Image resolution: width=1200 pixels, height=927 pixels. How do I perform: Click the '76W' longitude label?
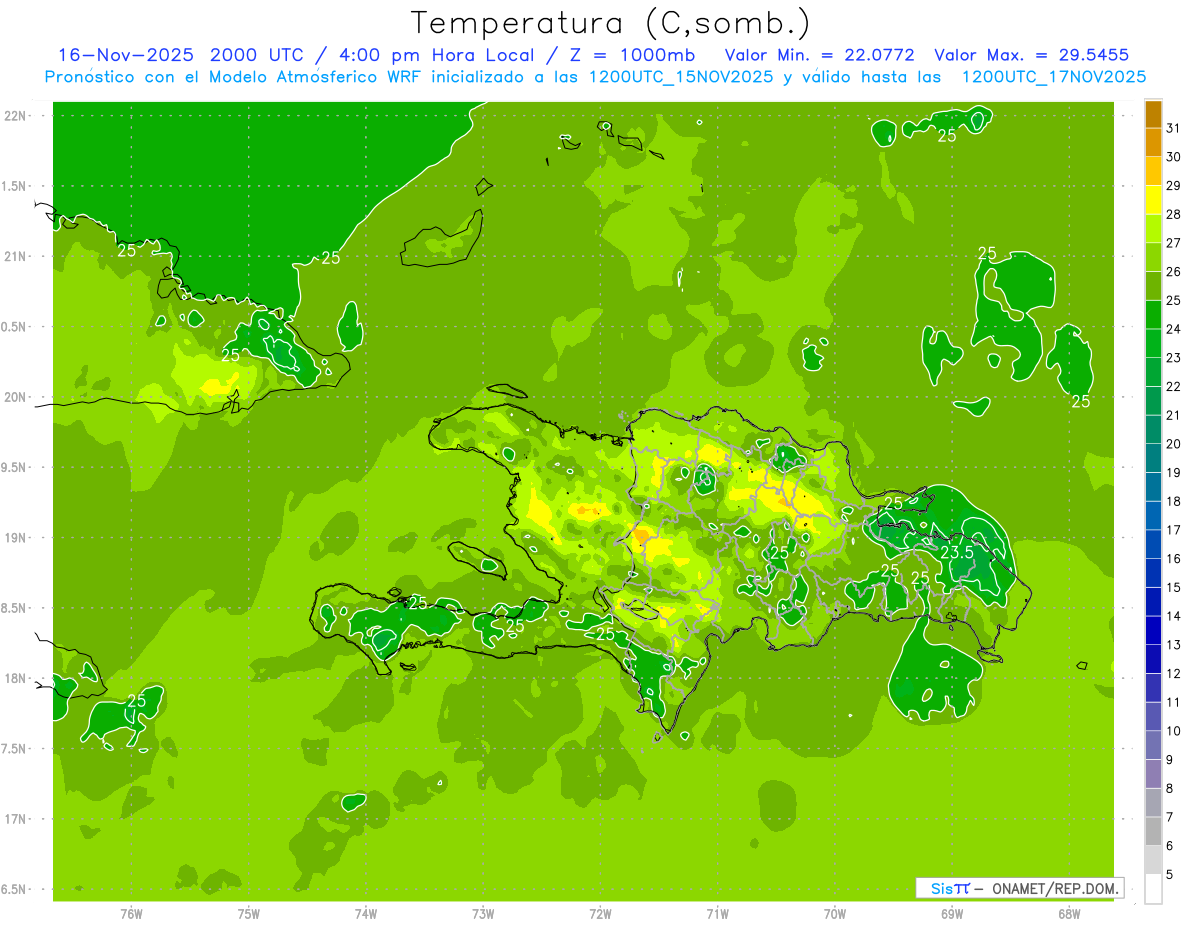(x=131, y=913)
